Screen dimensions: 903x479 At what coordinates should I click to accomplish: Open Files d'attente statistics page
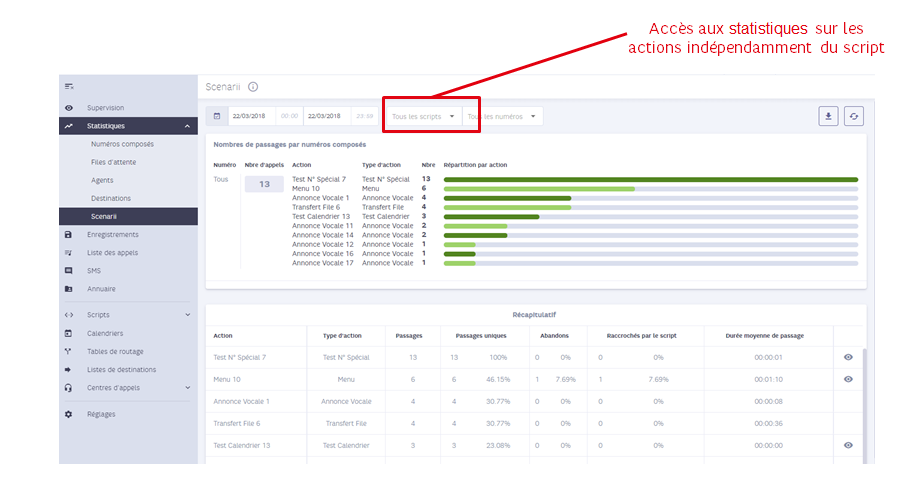point(113,162)
